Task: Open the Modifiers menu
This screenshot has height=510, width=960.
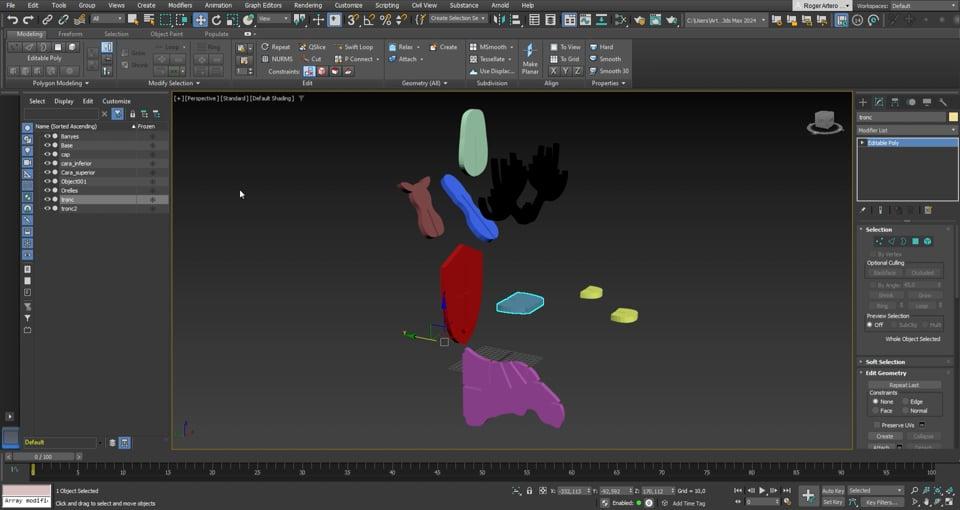Action: [180, 6]
